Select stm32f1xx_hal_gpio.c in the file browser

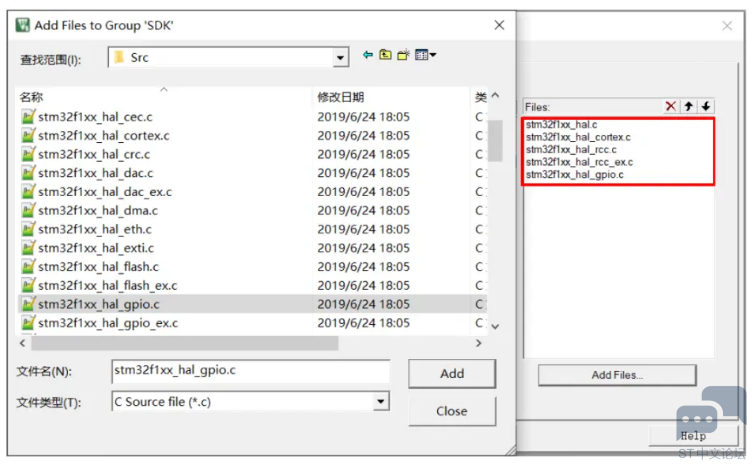tap(99, 304)
